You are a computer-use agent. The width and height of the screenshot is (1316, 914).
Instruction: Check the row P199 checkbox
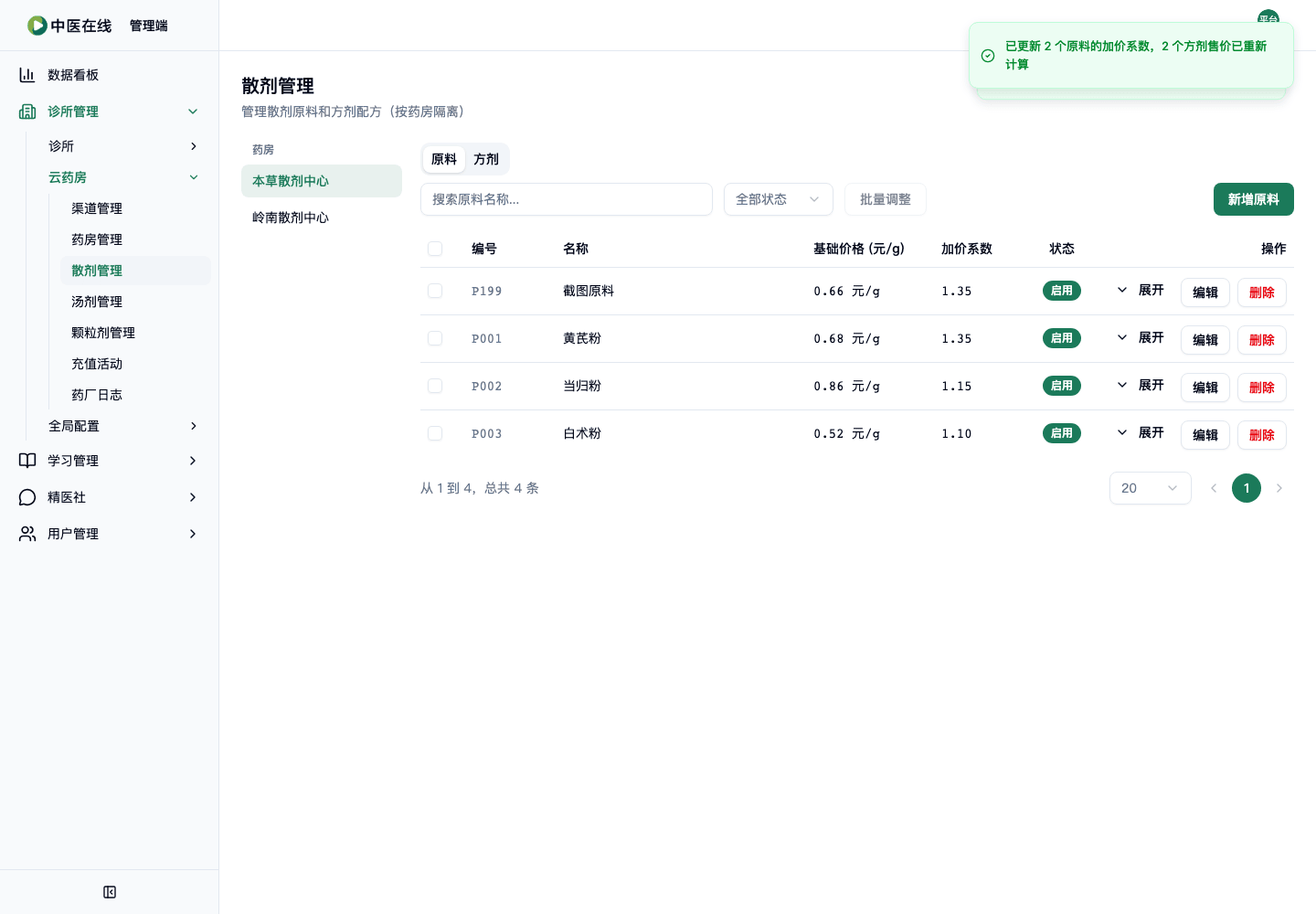(435, 291)
